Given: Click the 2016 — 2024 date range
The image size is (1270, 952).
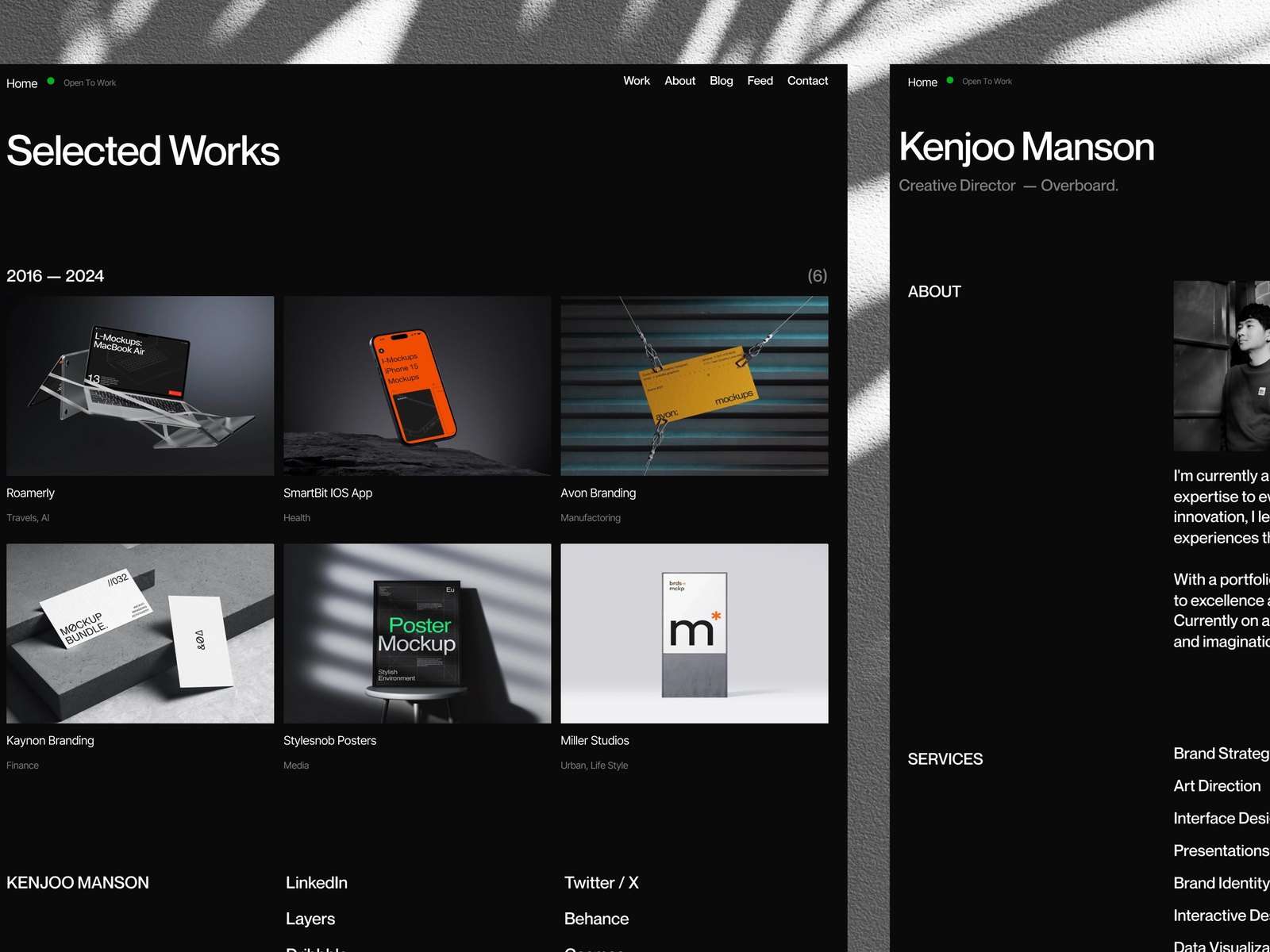Looking at the screenshot, I should 55,276.
